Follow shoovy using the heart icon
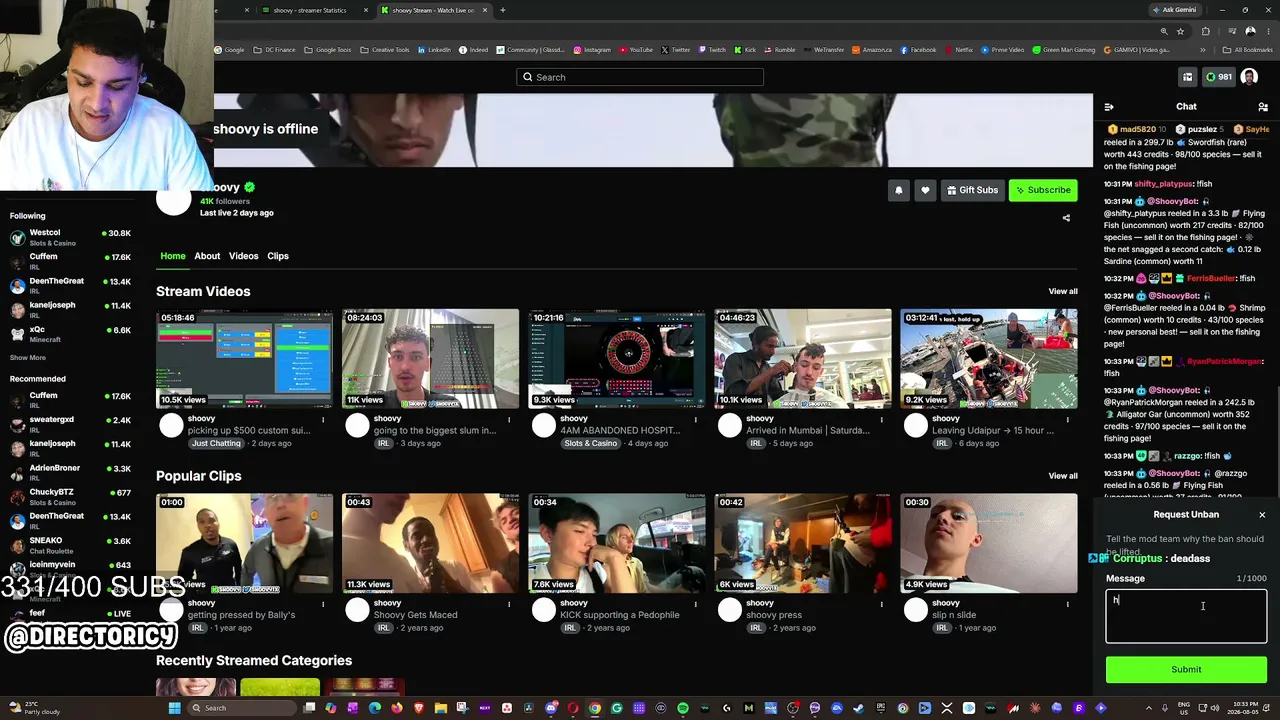The image size is (1280, 720). tap(925, 190)
